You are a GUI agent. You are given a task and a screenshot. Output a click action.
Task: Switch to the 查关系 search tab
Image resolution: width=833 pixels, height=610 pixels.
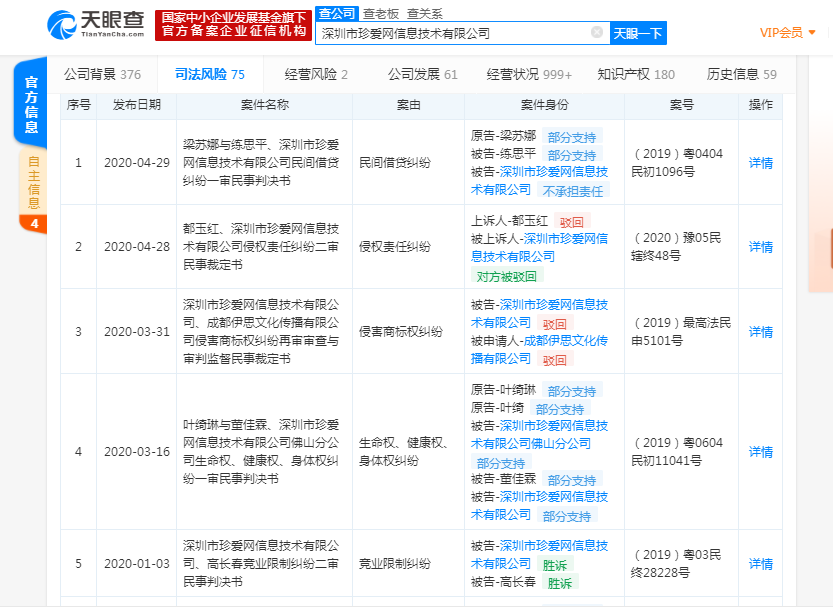pyautogui.click(x=424, y=13)
